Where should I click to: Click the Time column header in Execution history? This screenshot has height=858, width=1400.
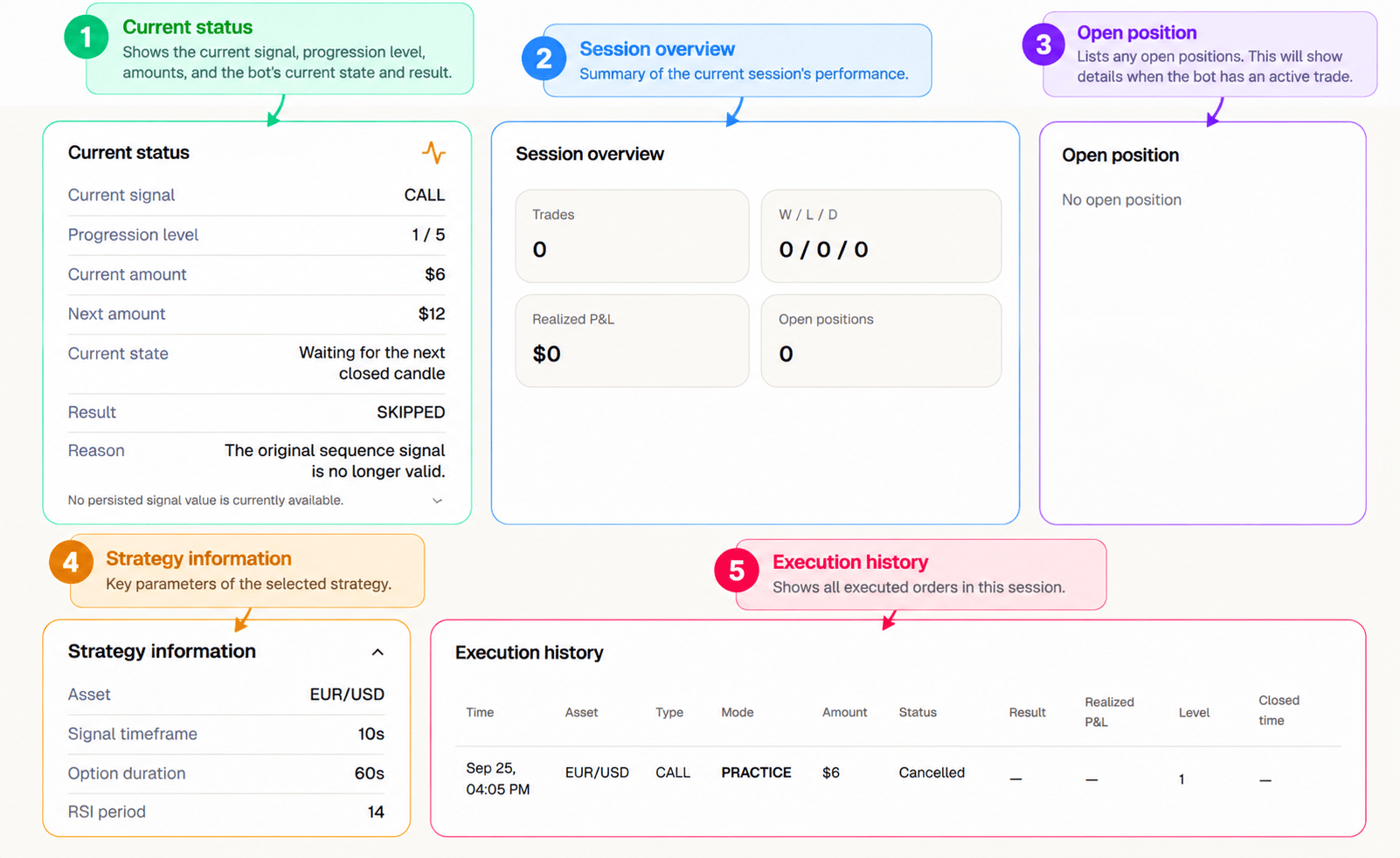480,713
